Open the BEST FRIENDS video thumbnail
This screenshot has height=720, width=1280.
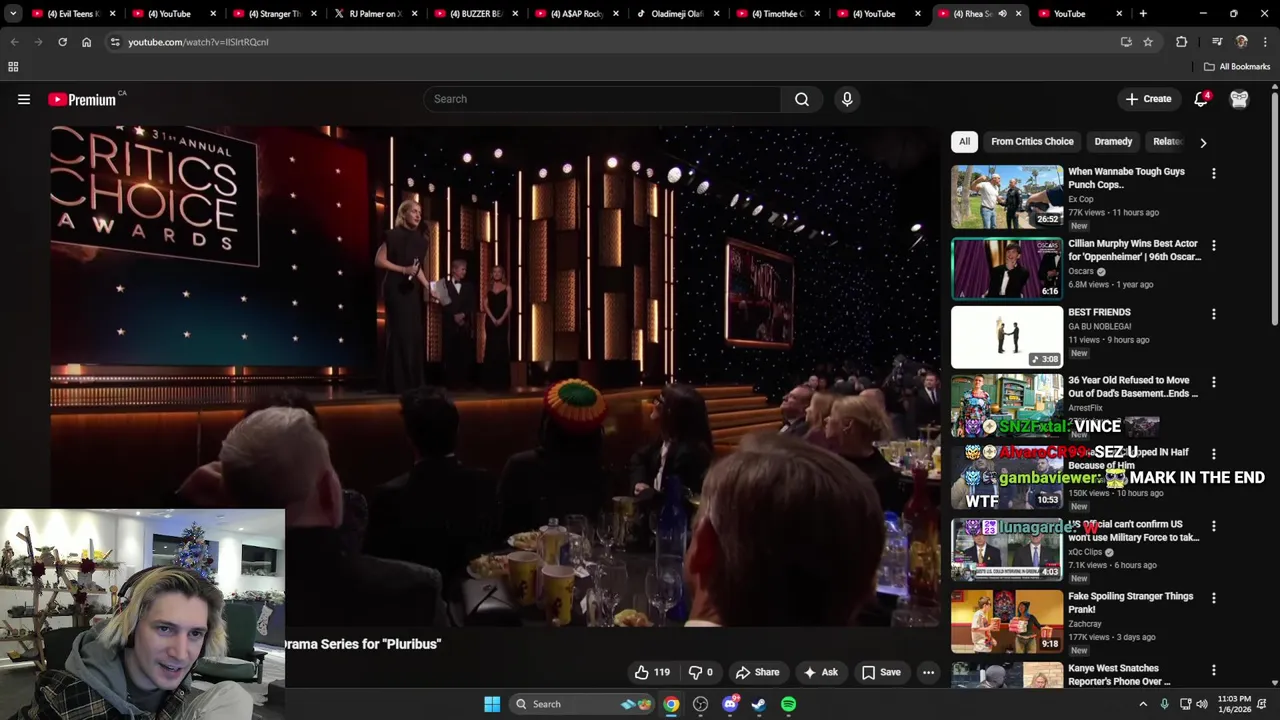(1007, 338)
